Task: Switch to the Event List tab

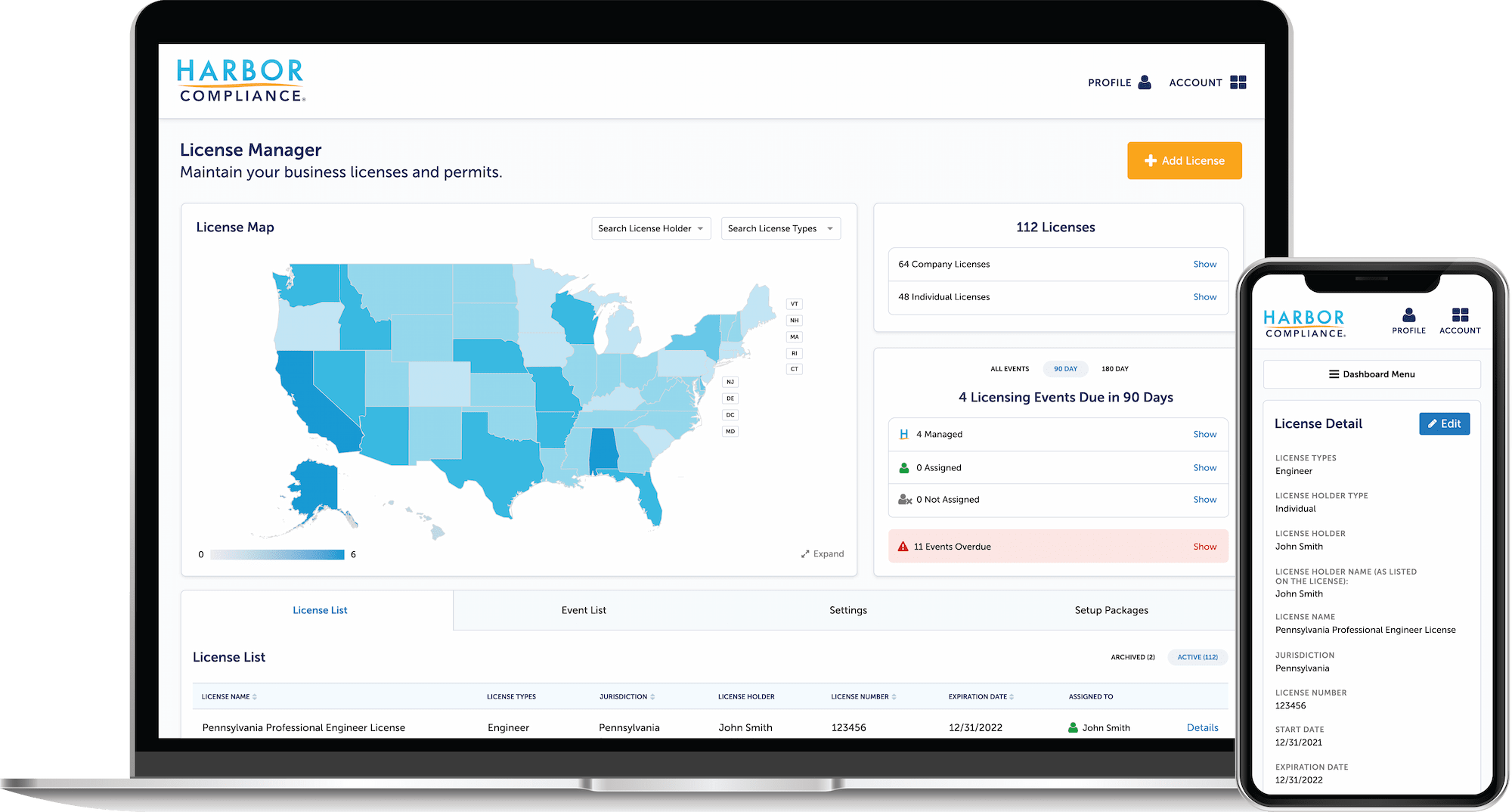Action: pyautogui.click(x=583, y=610)
